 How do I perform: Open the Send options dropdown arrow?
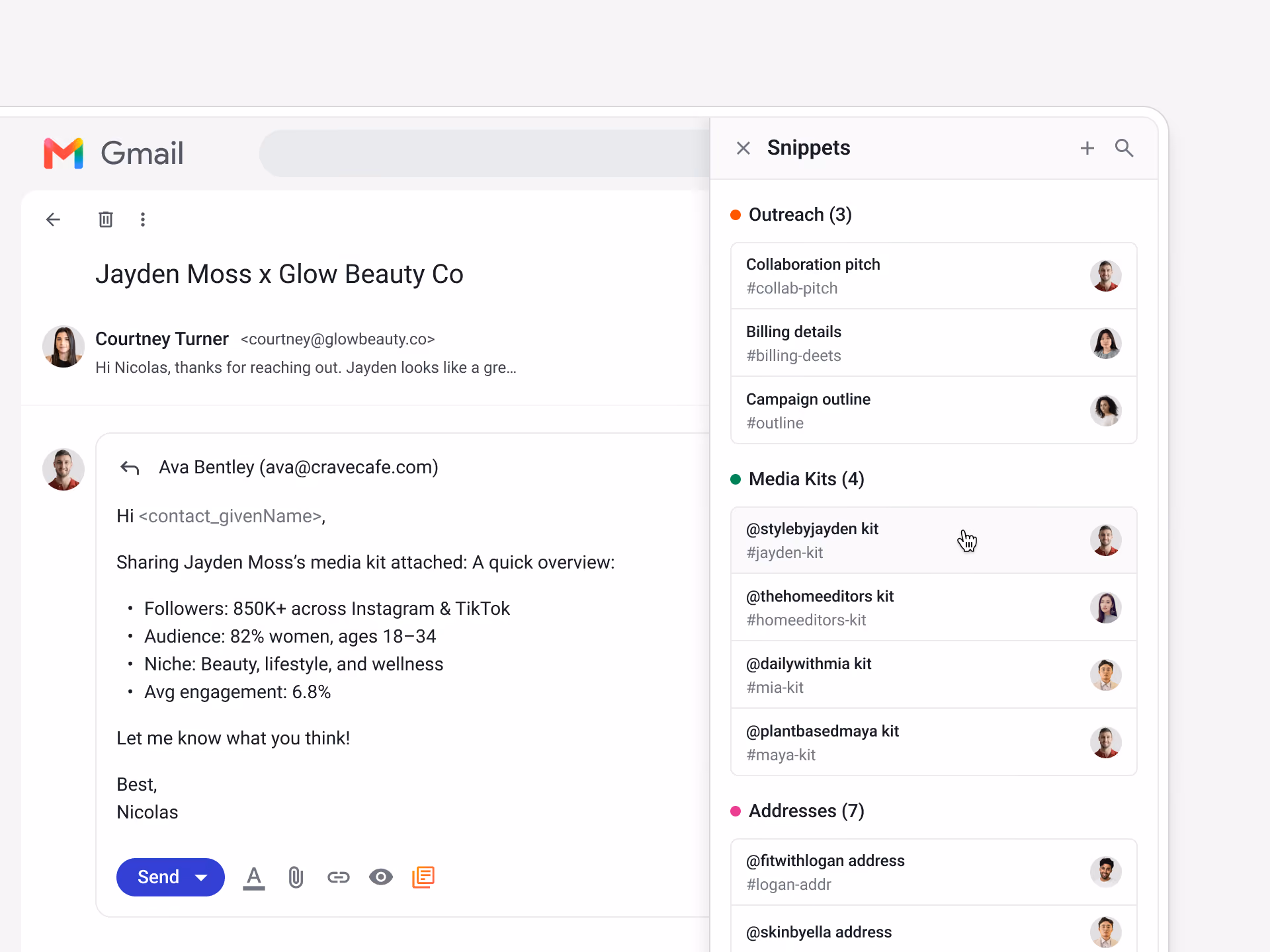tap(202, 877)
